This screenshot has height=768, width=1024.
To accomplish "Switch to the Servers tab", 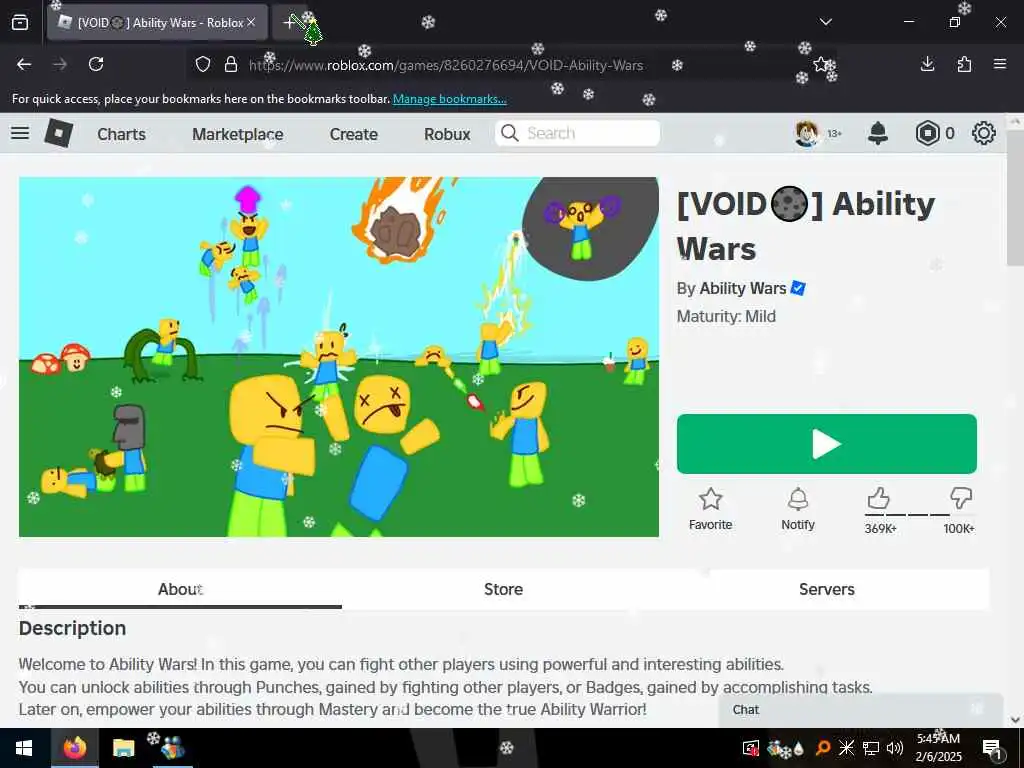I will 827,589.
